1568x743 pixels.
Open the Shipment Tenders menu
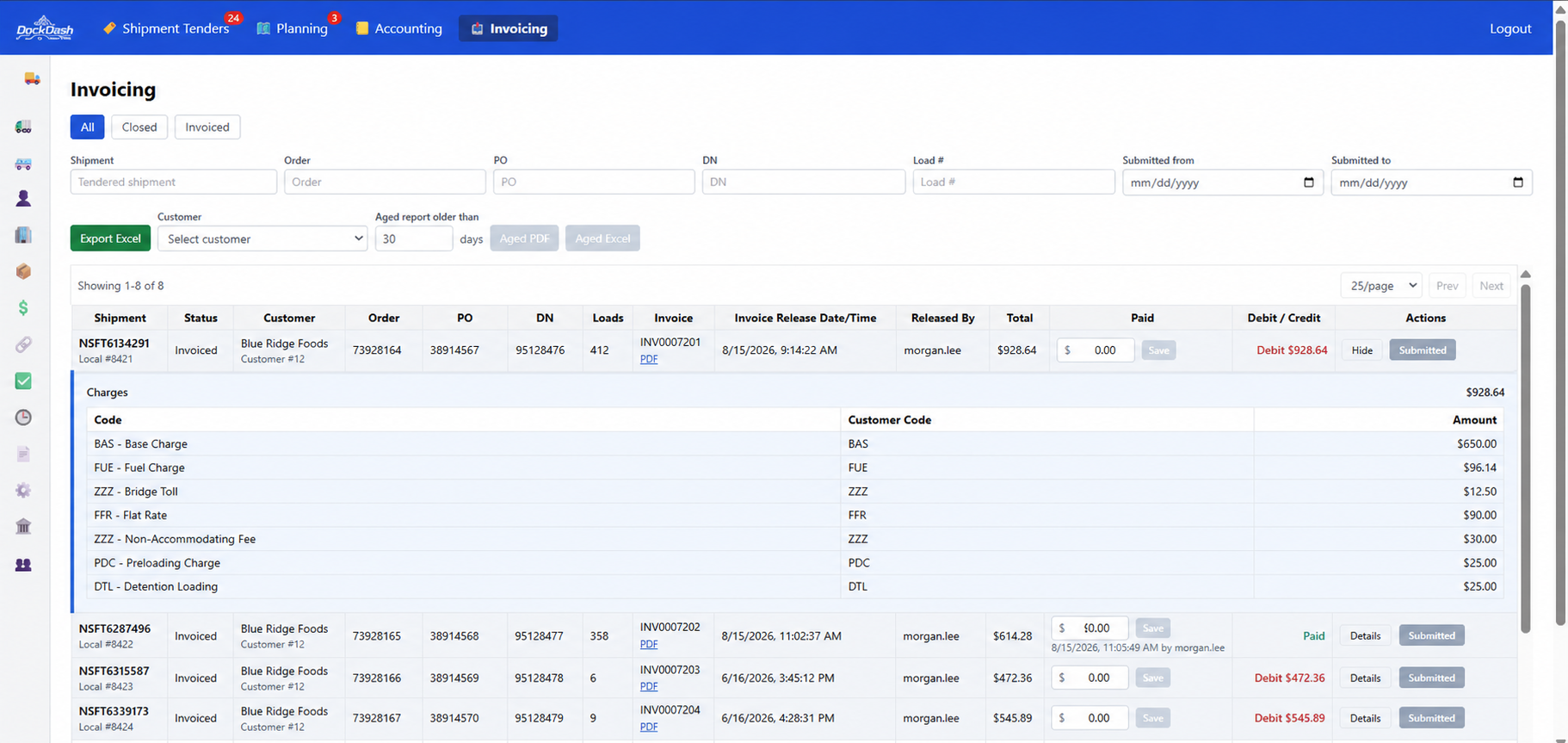click(167, 28)
